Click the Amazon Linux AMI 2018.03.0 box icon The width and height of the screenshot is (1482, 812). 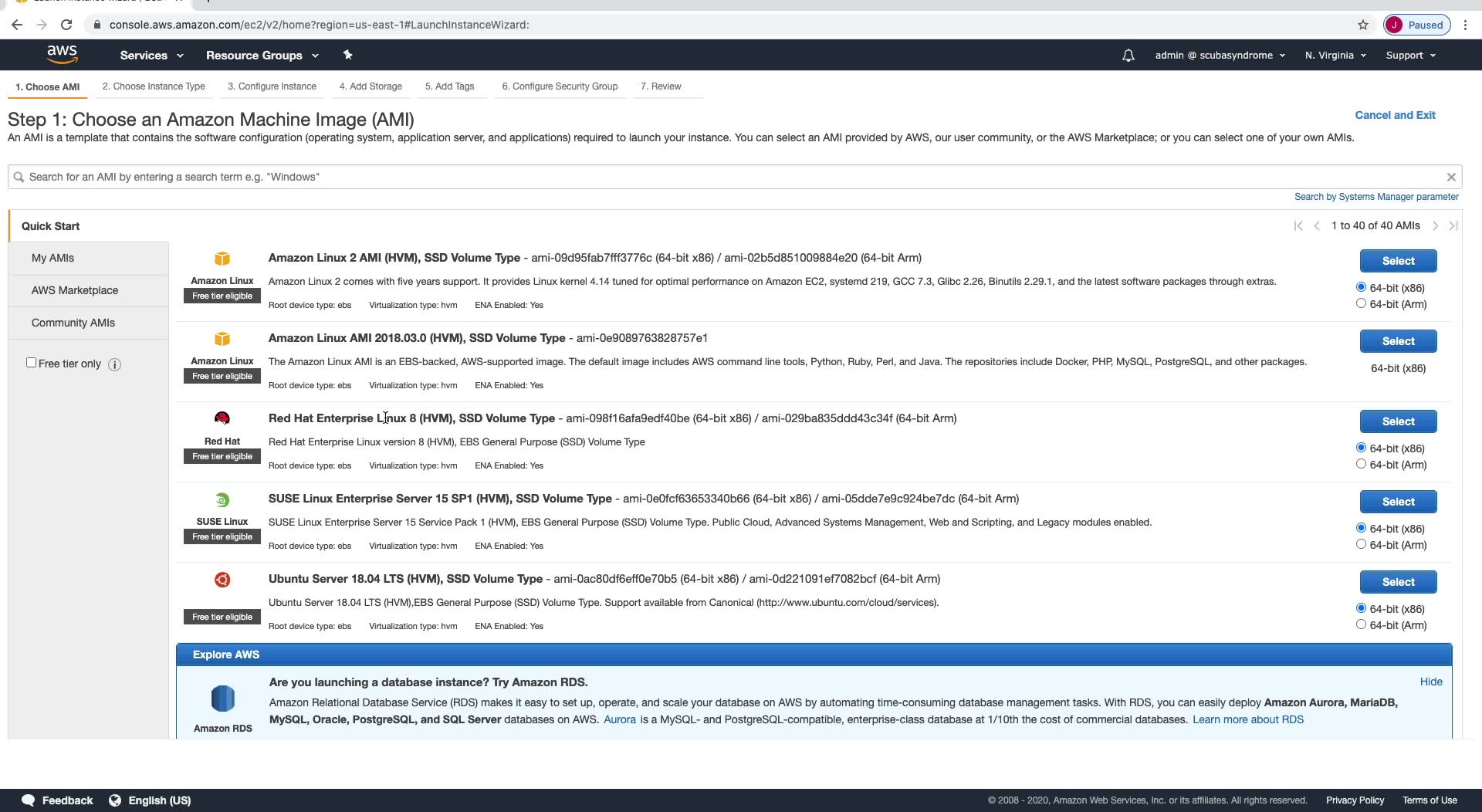222,339
